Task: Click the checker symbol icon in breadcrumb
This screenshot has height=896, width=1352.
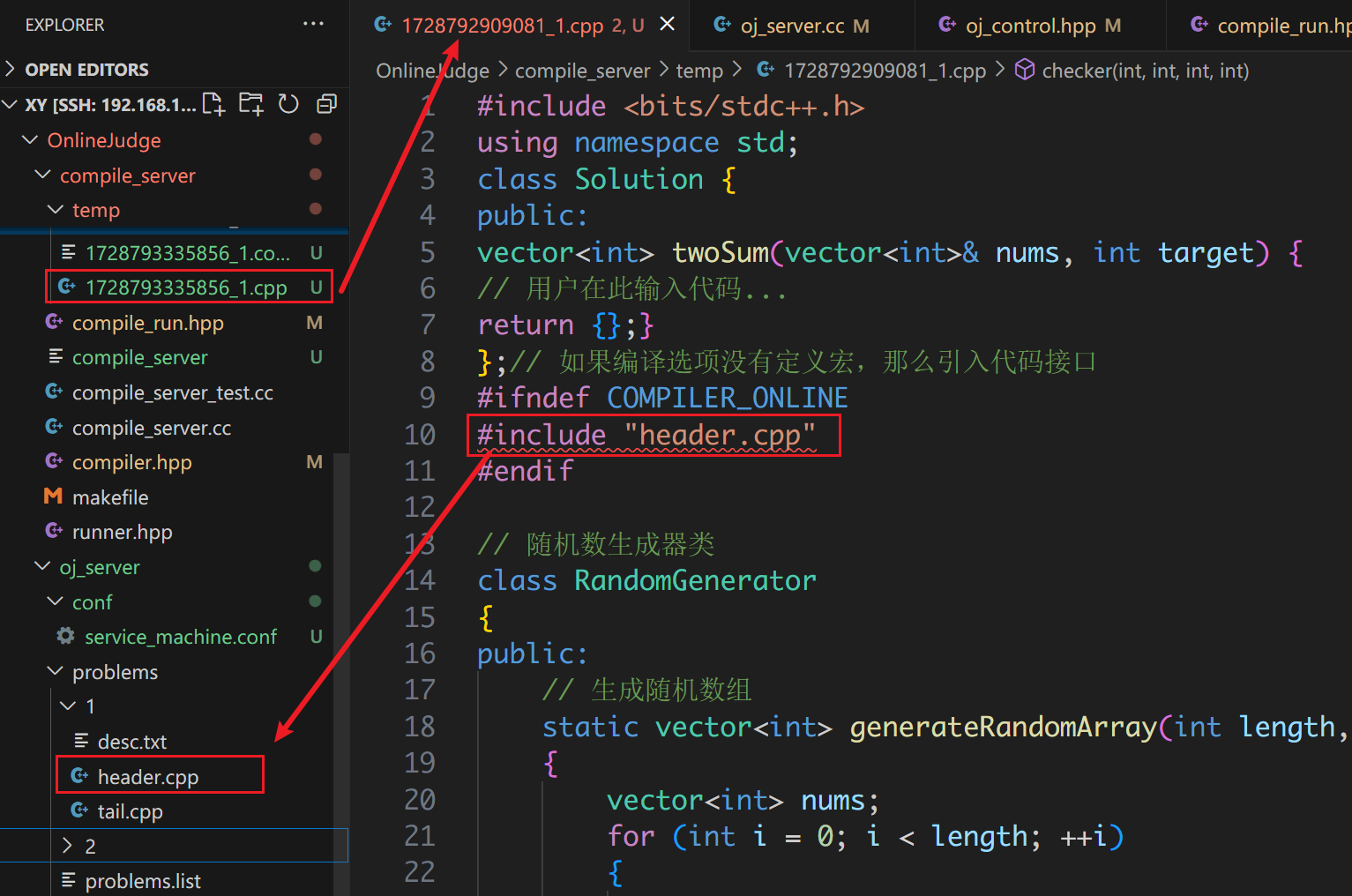Action: point(1024,70)
